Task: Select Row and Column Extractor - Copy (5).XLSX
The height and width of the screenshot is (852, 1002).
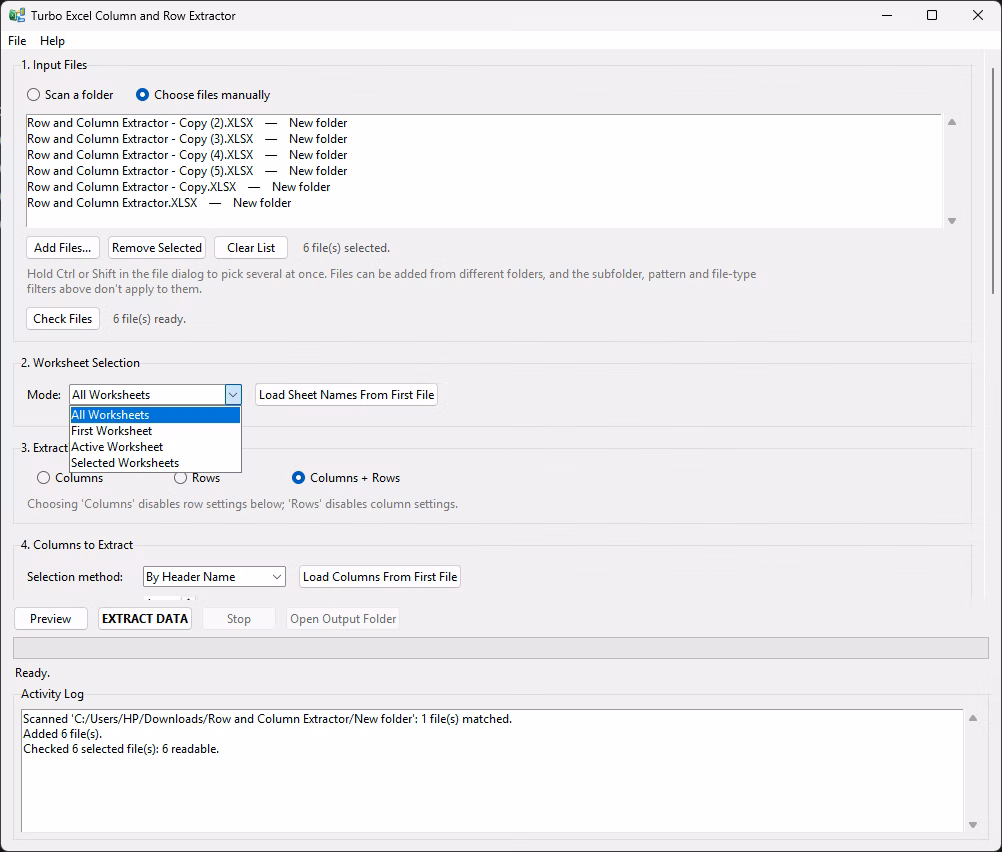Action: 187,171
